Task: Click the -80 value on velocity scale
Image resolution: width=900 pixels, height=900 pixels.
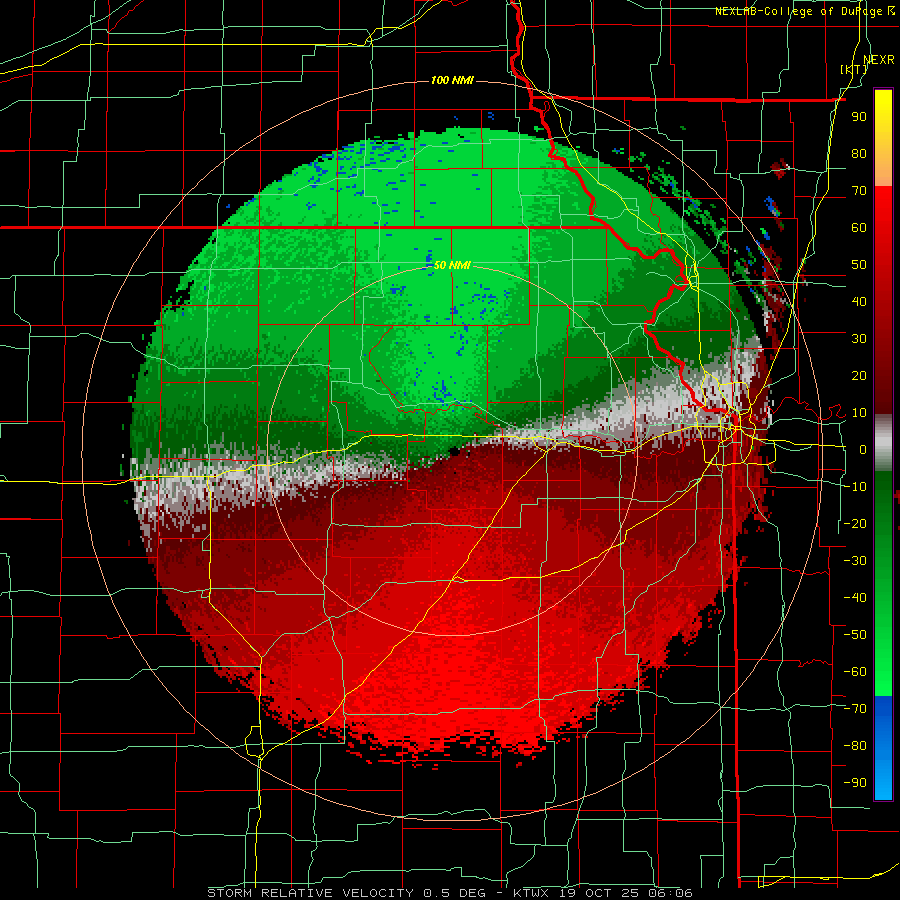Action: coord(855,746)
